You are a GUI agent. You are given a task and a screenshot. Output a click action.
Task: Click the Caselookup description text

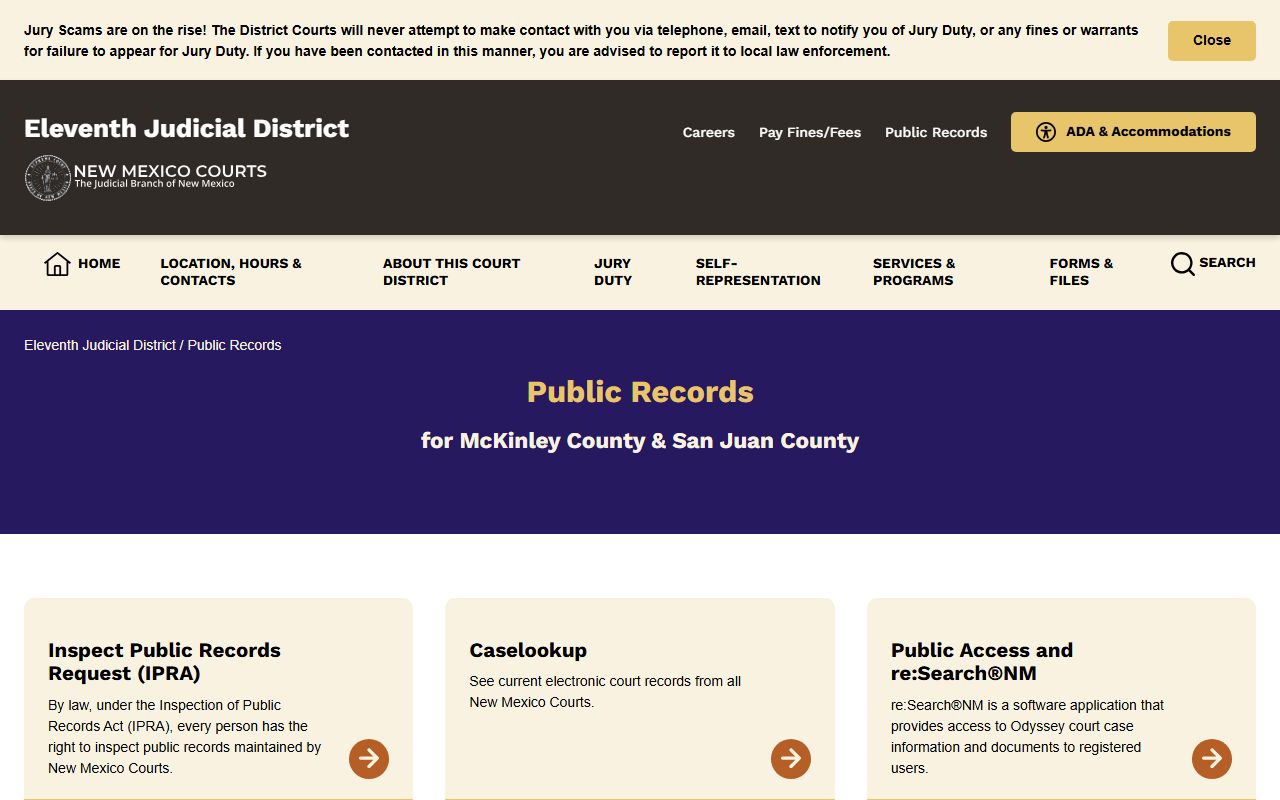(605, 692)
